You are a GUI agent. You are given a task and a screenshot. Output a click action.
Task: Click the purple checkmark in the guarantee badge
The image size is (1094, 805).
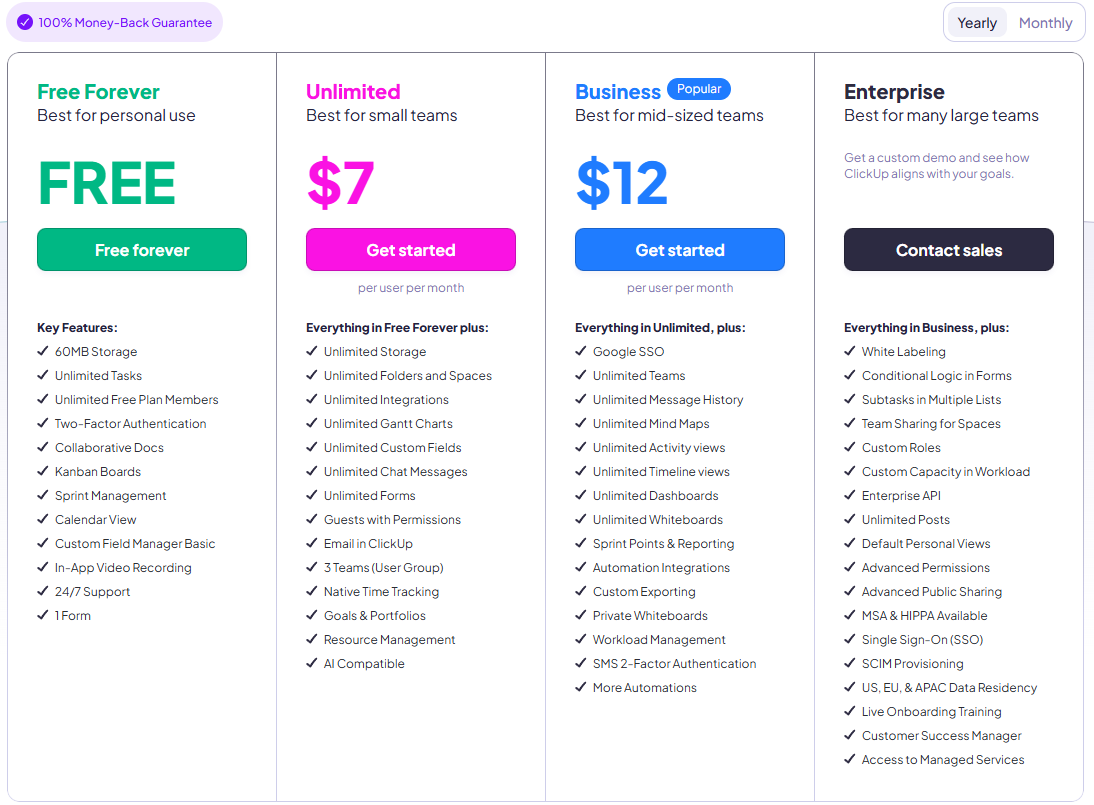coord(25,21)
